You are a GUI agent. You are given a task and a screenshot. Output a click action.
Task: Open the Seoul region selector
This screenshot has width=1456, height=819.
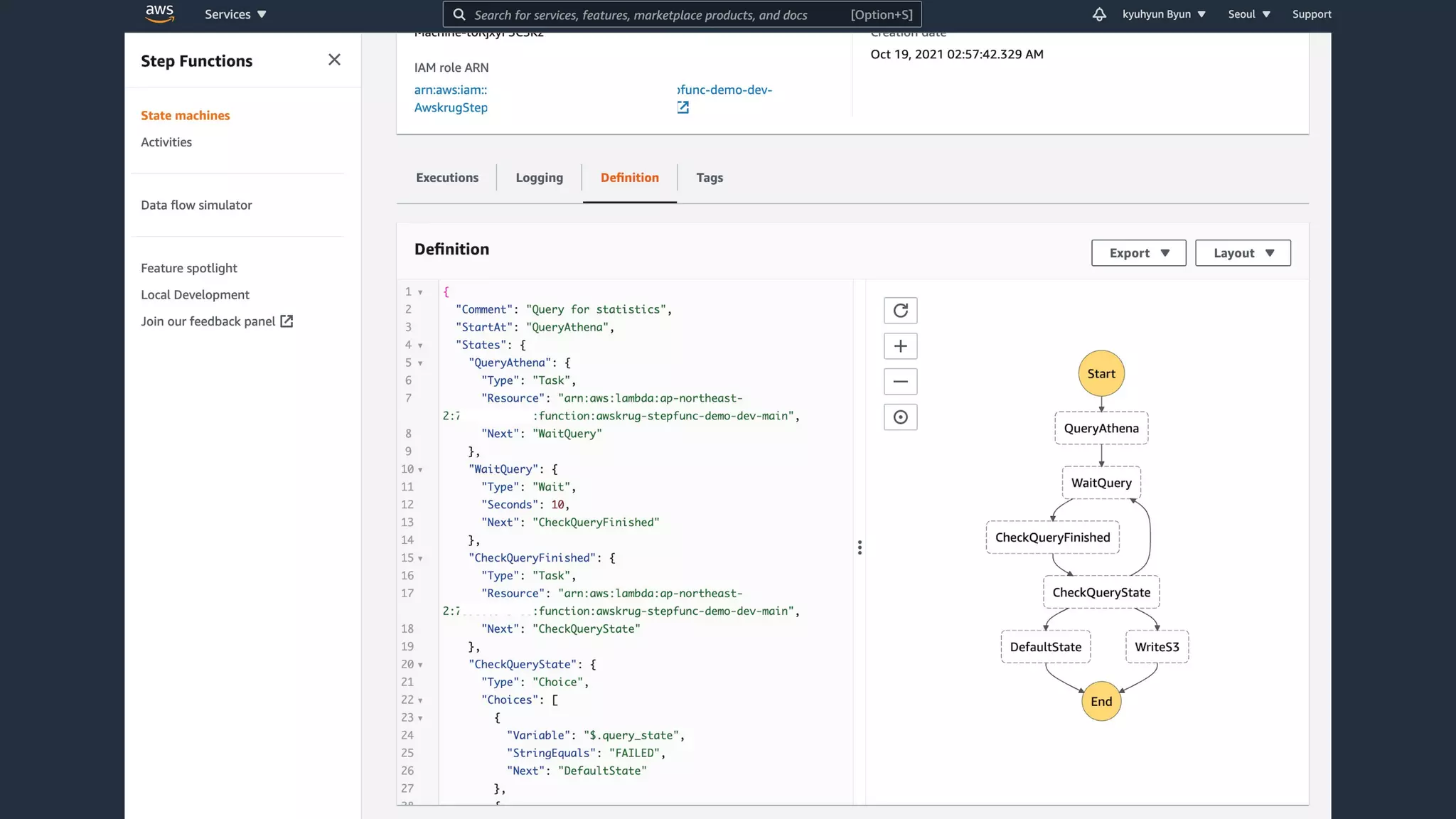coord(1248,14)
